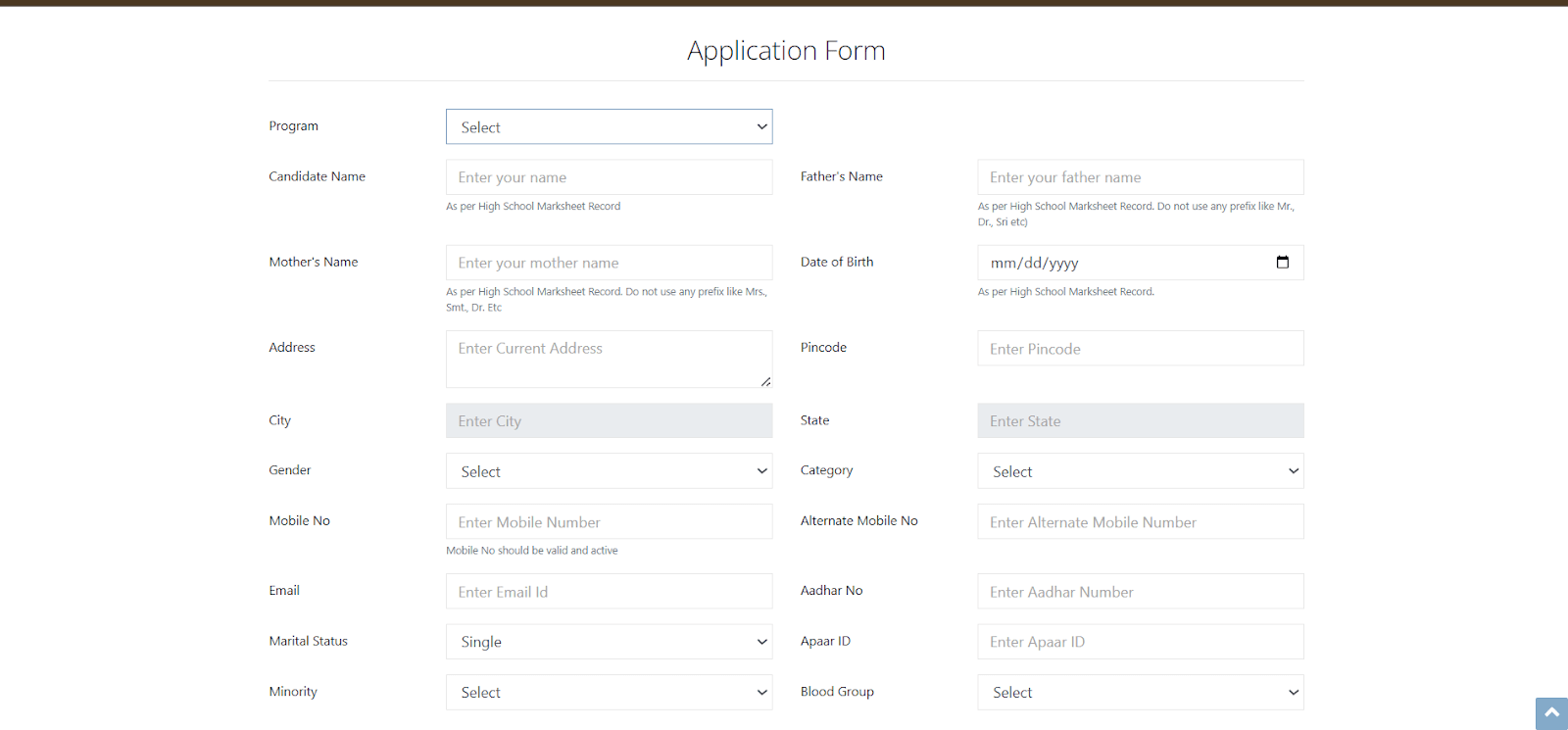Image resolution: width=1568 pixels, height=730 pixels.
Task: Open the Minority select list
Action: tap(609, 693)
